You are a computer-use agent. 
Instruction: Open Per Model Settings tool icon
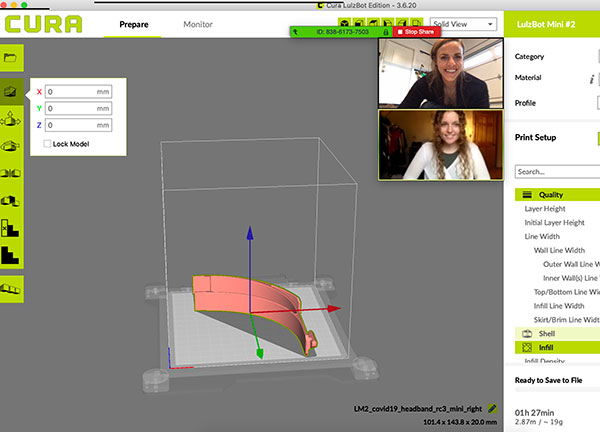click(x=10, y=201)
